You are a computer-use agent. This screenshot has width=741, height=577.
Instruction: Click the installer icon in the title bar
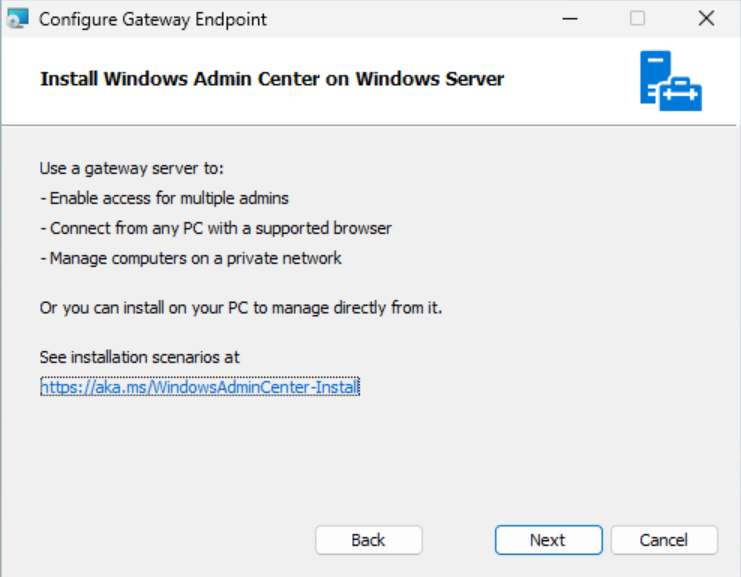(17, 19)
